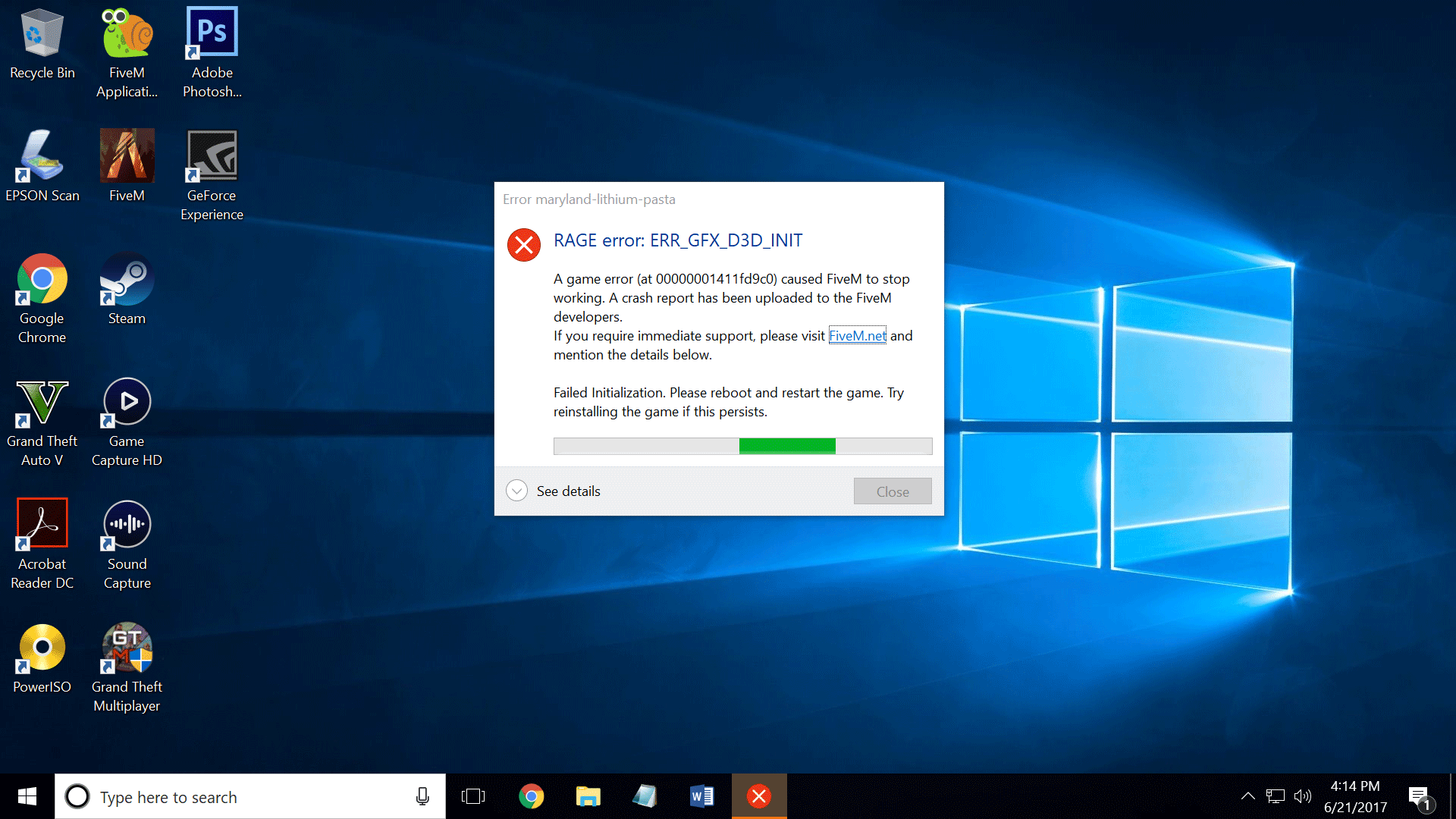1456x819 pixels.
Task: Open Task View from the taskbar
Action: pyautogui.click(x=473, y=796)
